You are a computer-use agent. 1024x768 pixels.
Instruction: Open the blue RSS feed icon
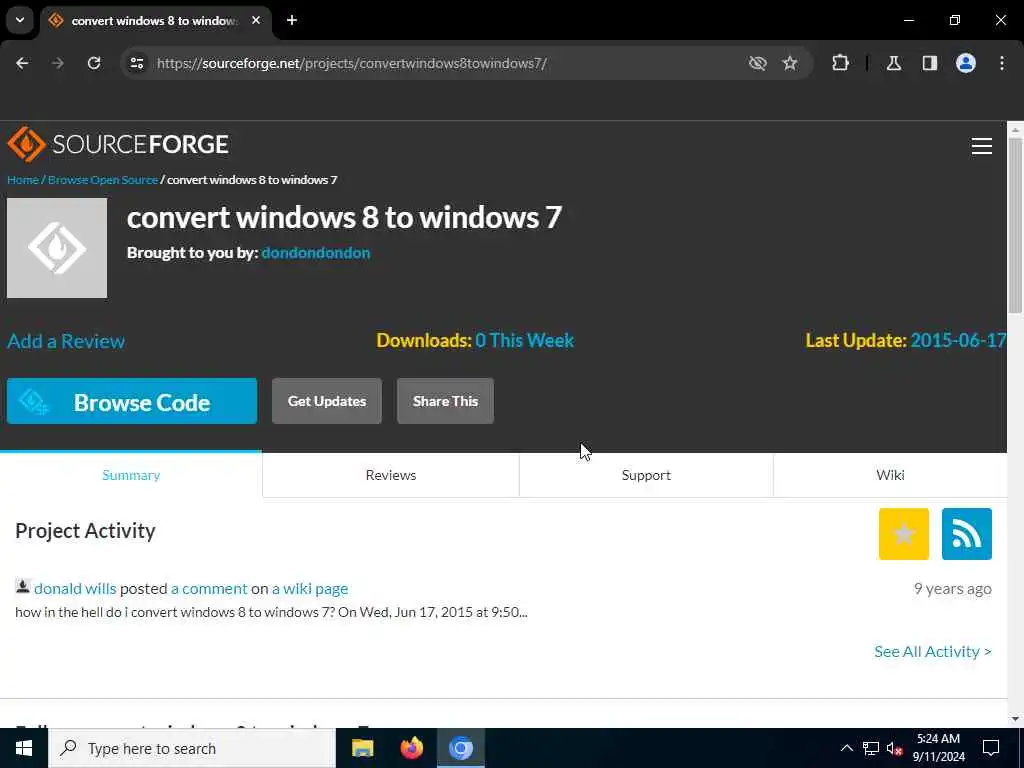pos(967,534)
